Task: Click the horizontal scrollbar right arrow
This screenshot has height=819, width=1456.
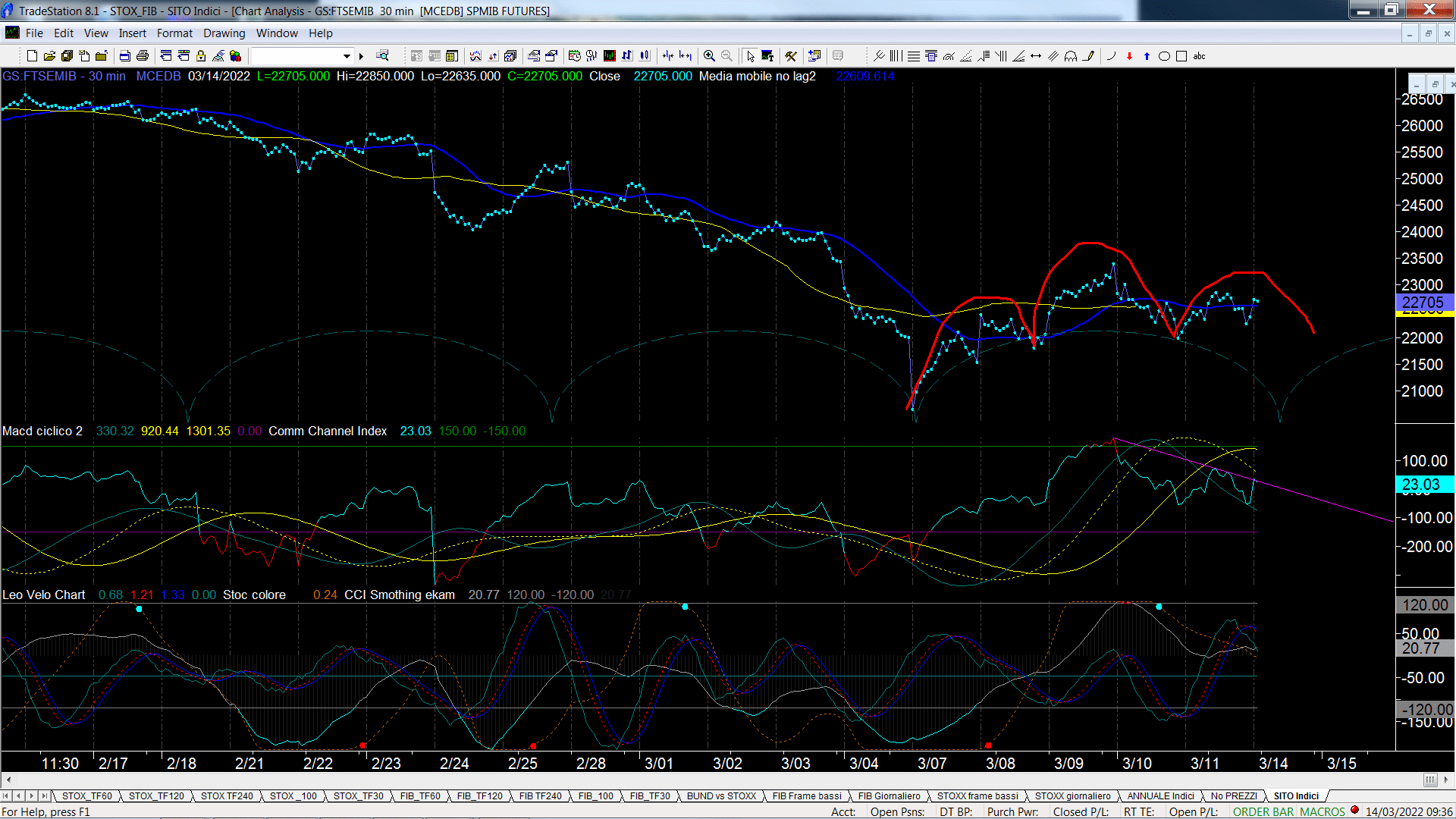Action: click(x=1447, y=780)
